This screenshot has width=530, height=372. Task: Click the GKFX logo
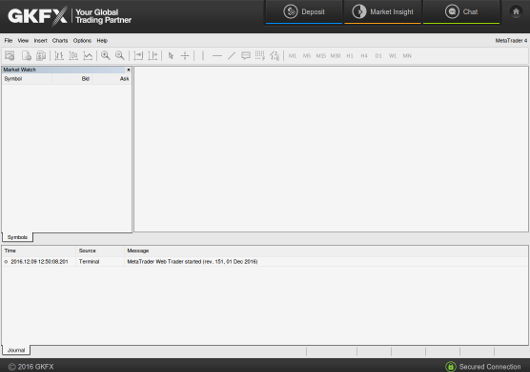tap(38, 16)
